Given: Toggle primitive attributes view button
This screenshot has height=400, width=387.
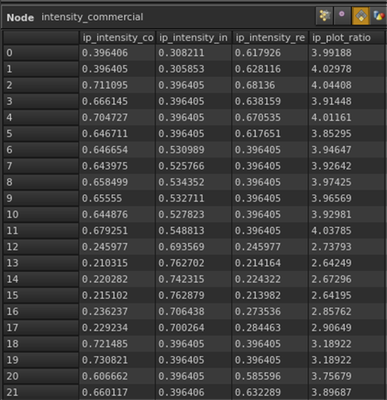Looking at the screenshot, I should click(361, 15).
